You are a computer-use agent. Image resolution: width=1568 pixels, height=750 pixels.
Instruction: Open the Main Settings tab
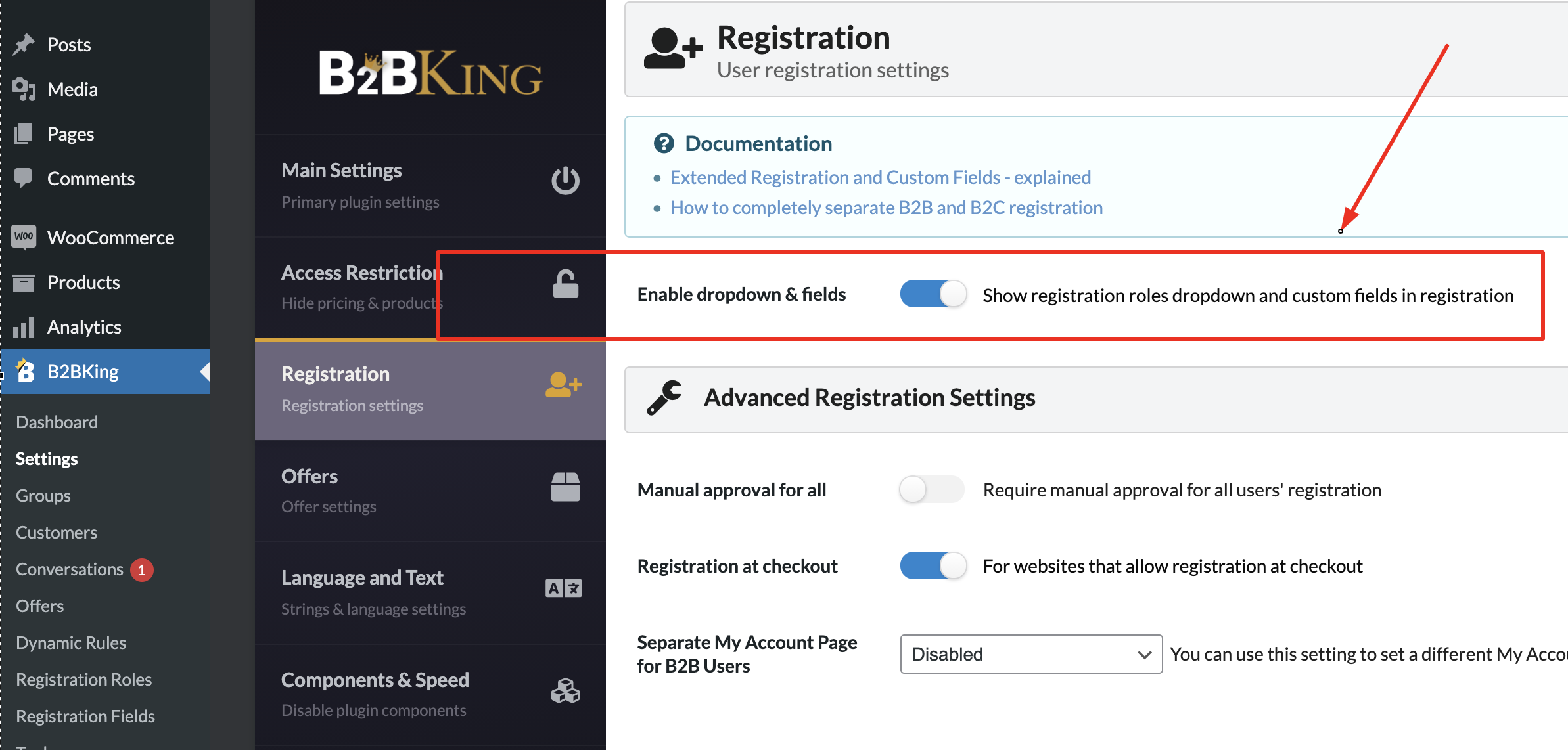[x=430, y=186]
